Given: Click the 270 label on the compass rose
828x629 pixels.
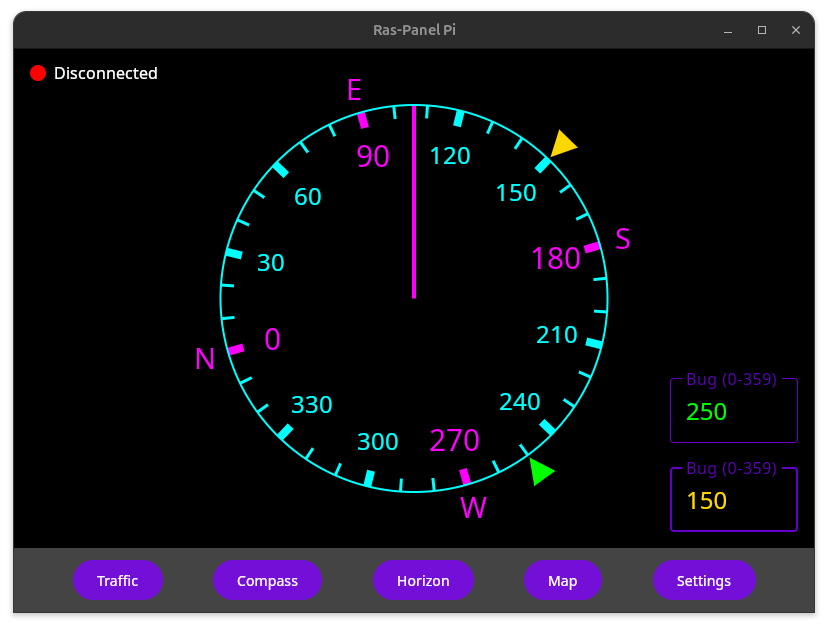Looking at the screenshot, I should point(453,441).
